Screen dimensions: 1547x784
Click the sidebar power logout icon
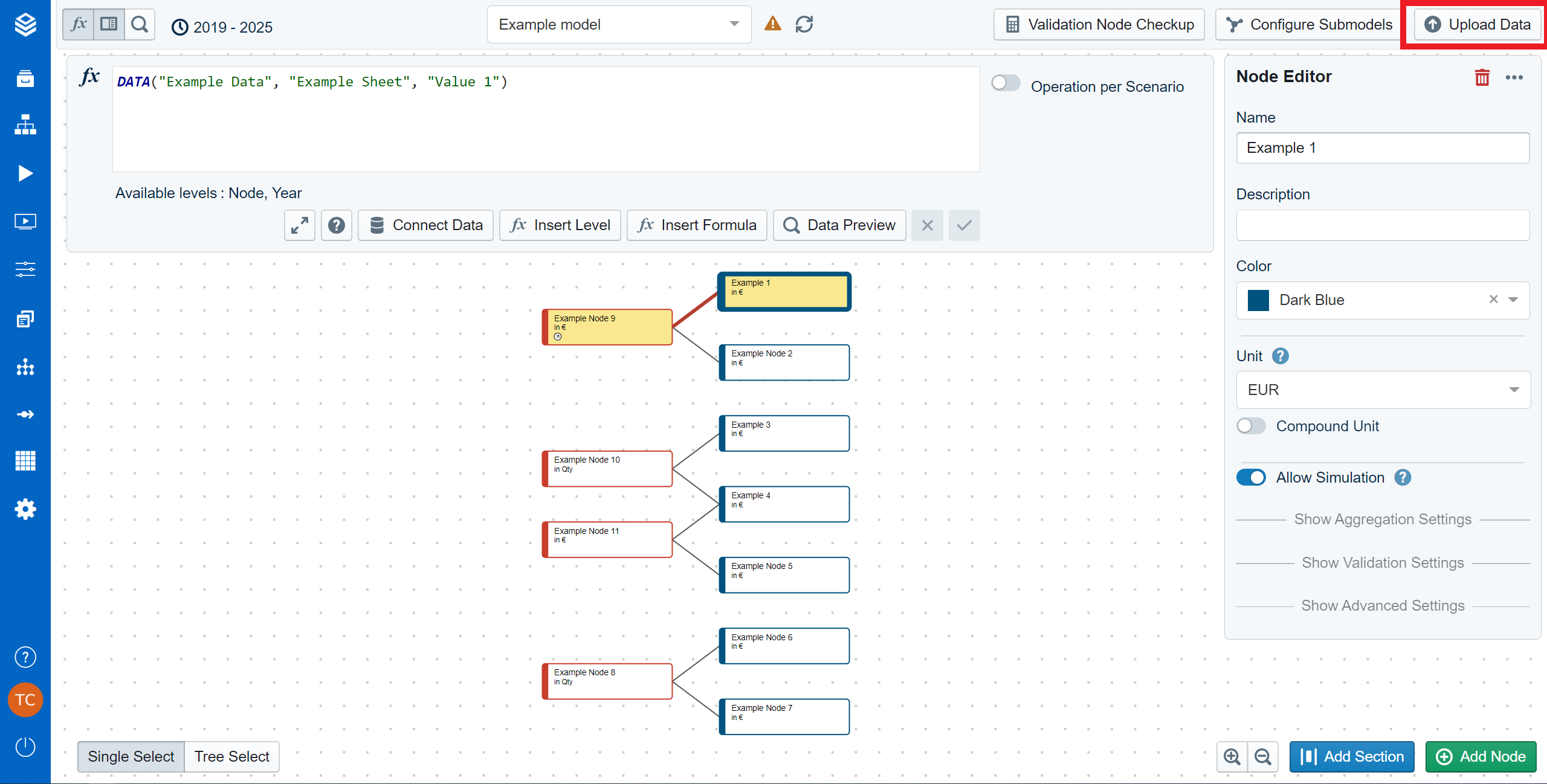[x=25, y=747]
